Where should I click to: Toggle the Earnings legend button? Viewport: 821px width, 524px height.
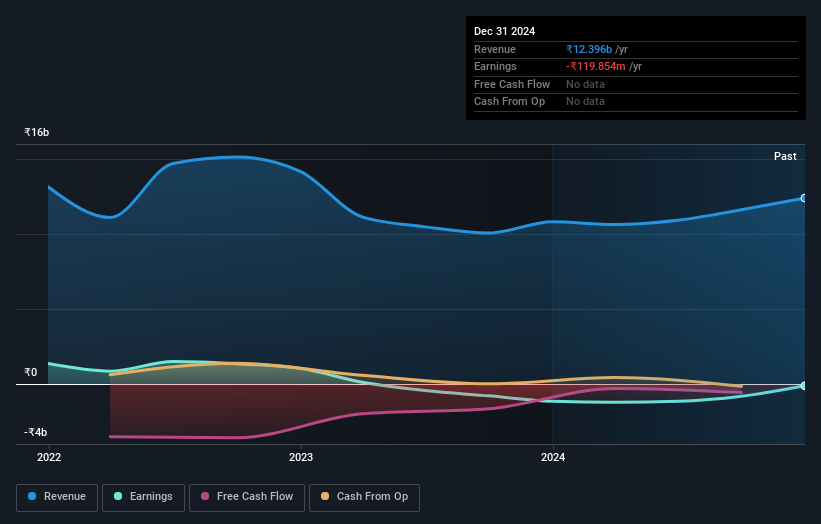click(x=143, y=497)
